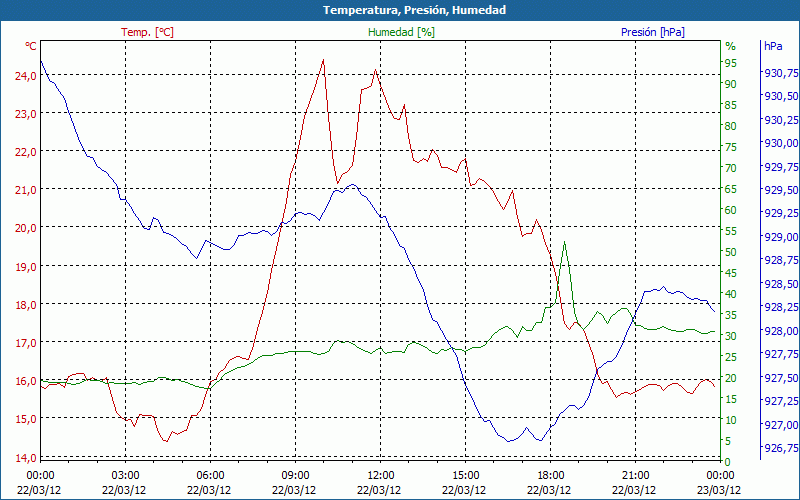Click the 928,00 pressure axis value
The image size is (800, 500).
(x=781, y=331)
